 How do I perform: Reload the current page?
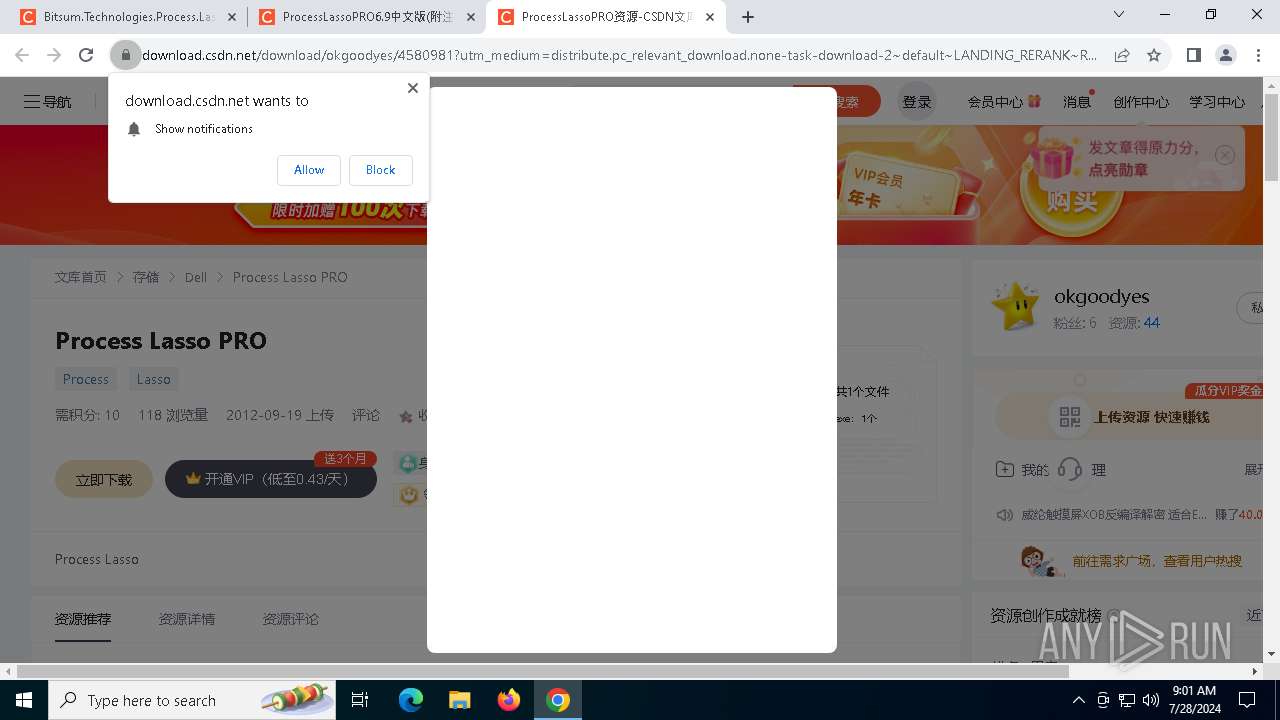coord(86,55)
